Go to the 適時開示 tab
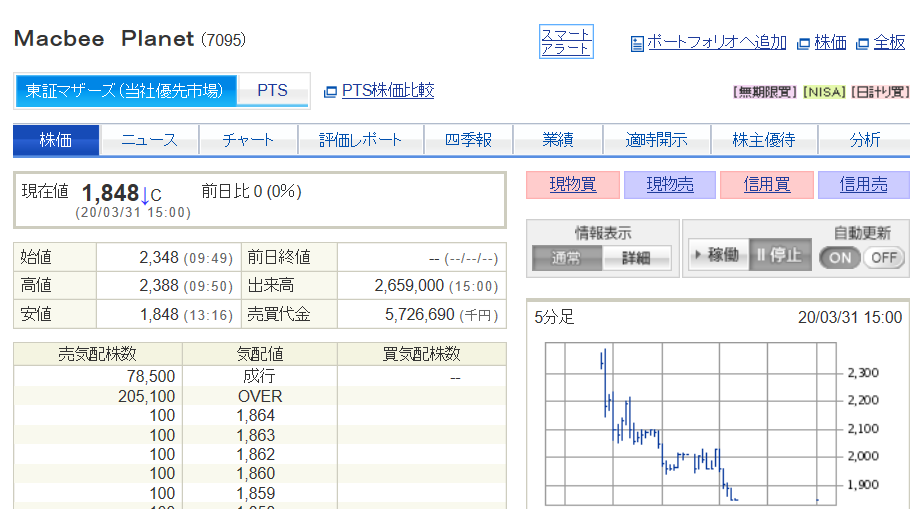The width and height of the screenshot is (922, 509). (656, 140)
